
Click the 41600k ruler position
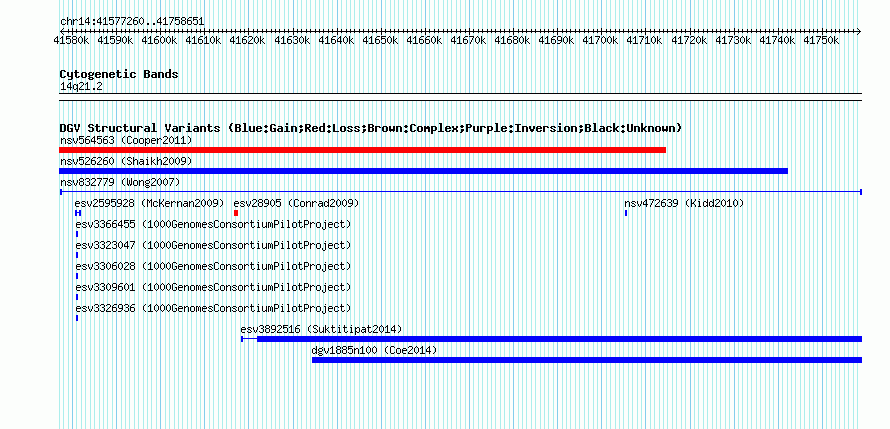point(159,40)
